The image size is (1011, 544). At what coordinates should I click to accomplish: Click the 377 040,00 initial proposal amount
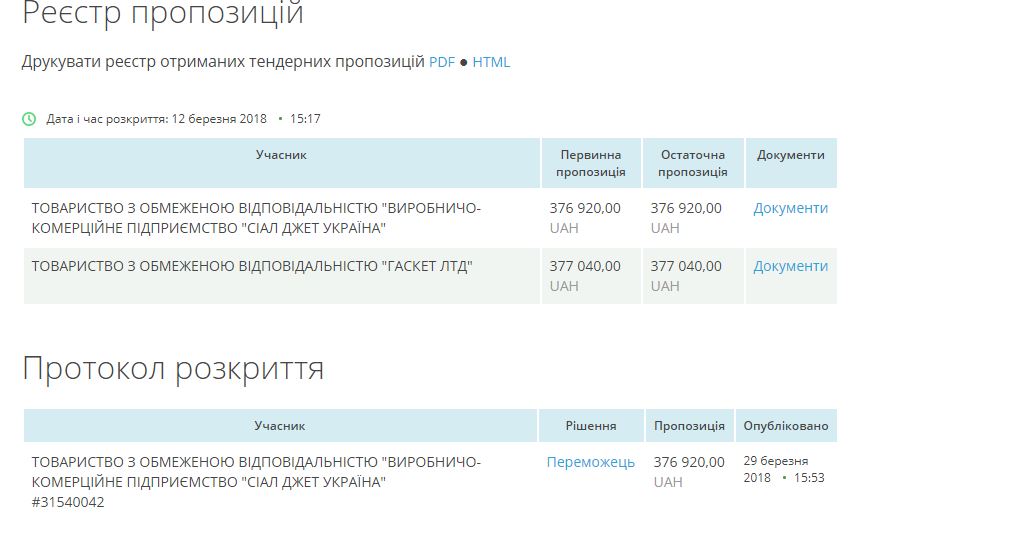(585, 266)
